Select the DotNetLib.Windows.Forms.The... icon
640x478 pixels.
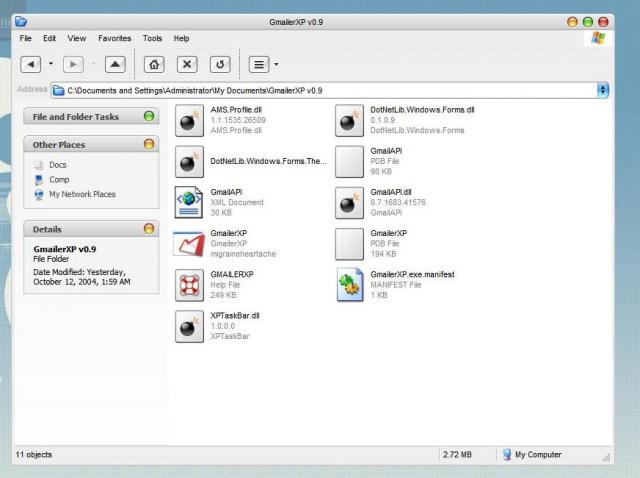click(x=189, y=162)
